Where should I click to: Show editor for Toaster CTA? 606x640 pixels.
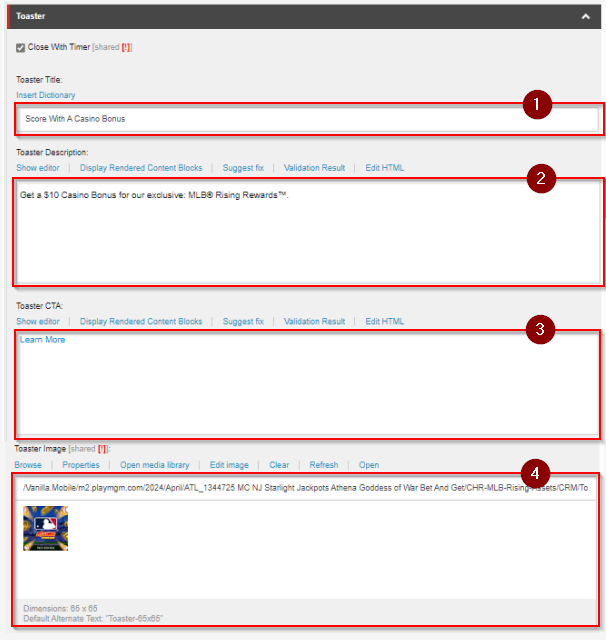(x=38, y=321)
